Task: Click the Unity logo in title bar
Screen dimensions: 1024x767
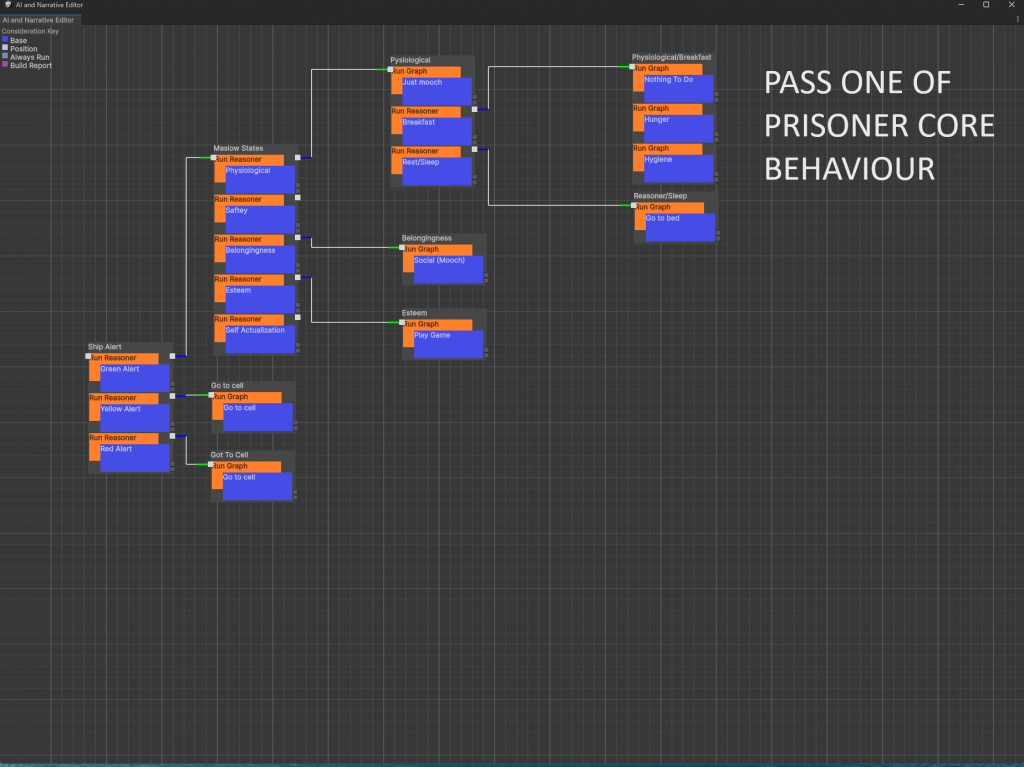Action: [x=8, y=5]
